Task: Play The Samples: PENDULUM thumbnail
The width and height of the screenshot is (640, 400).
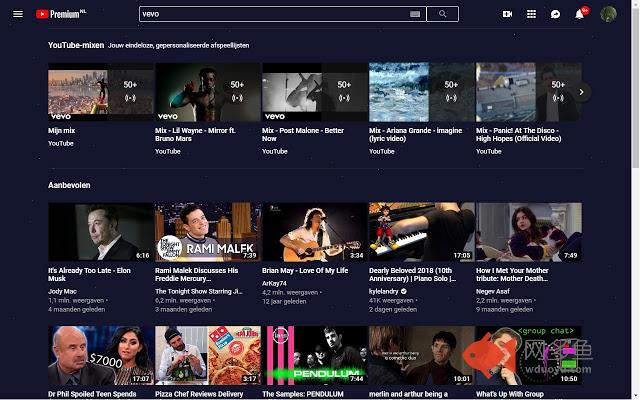Action: pyautogui.click(x=315, y=355)
